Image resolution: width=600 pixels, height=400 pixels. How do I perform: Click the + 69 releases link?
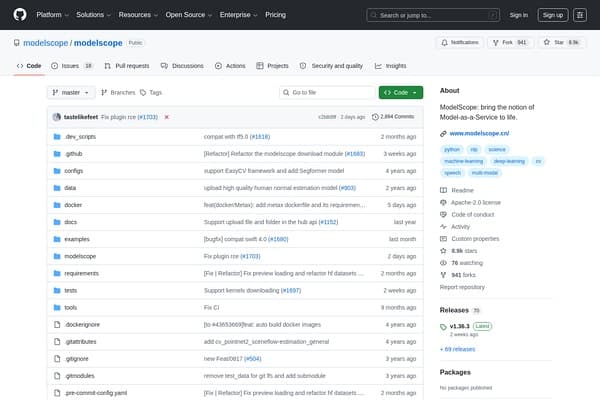(457, 349)
